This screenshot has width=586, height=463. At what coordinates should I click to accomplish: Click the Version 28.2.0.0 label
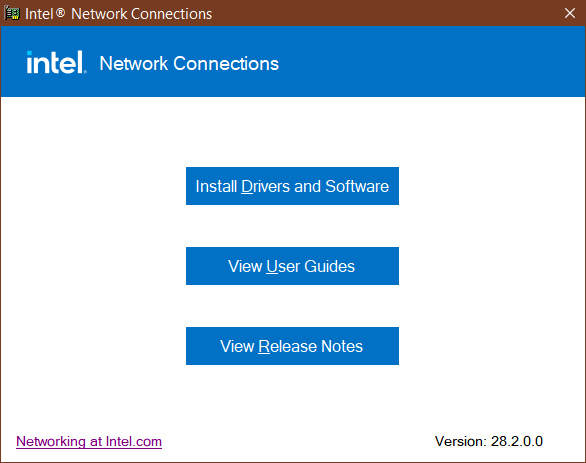(489, 441)
